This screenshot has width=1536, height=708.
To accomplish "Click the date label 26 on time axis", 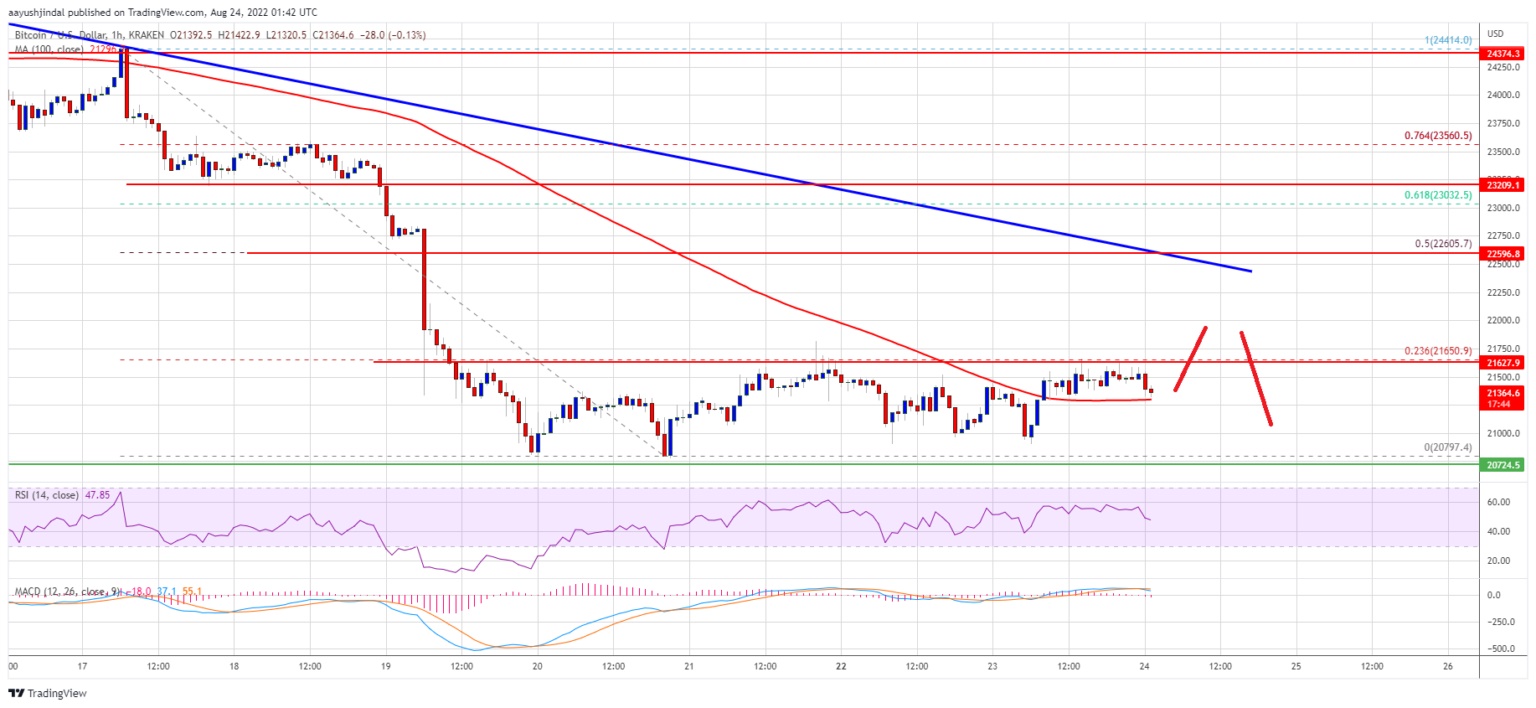I will tap(1447, 665).
